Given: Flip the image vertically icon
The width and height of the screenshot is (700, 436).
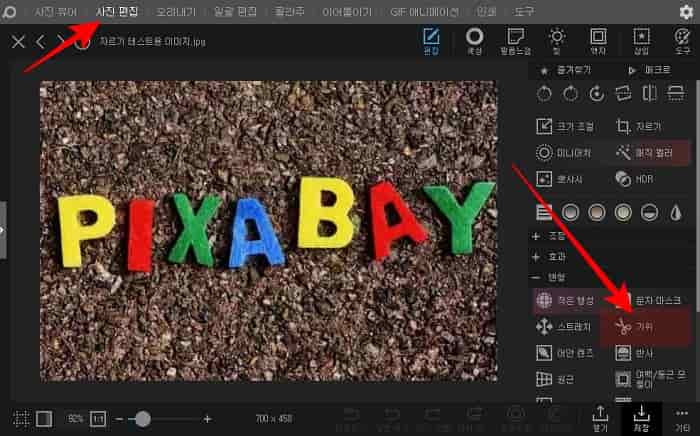Looking at the screenshot, I should pyautogui.click(x=675, y=94).
